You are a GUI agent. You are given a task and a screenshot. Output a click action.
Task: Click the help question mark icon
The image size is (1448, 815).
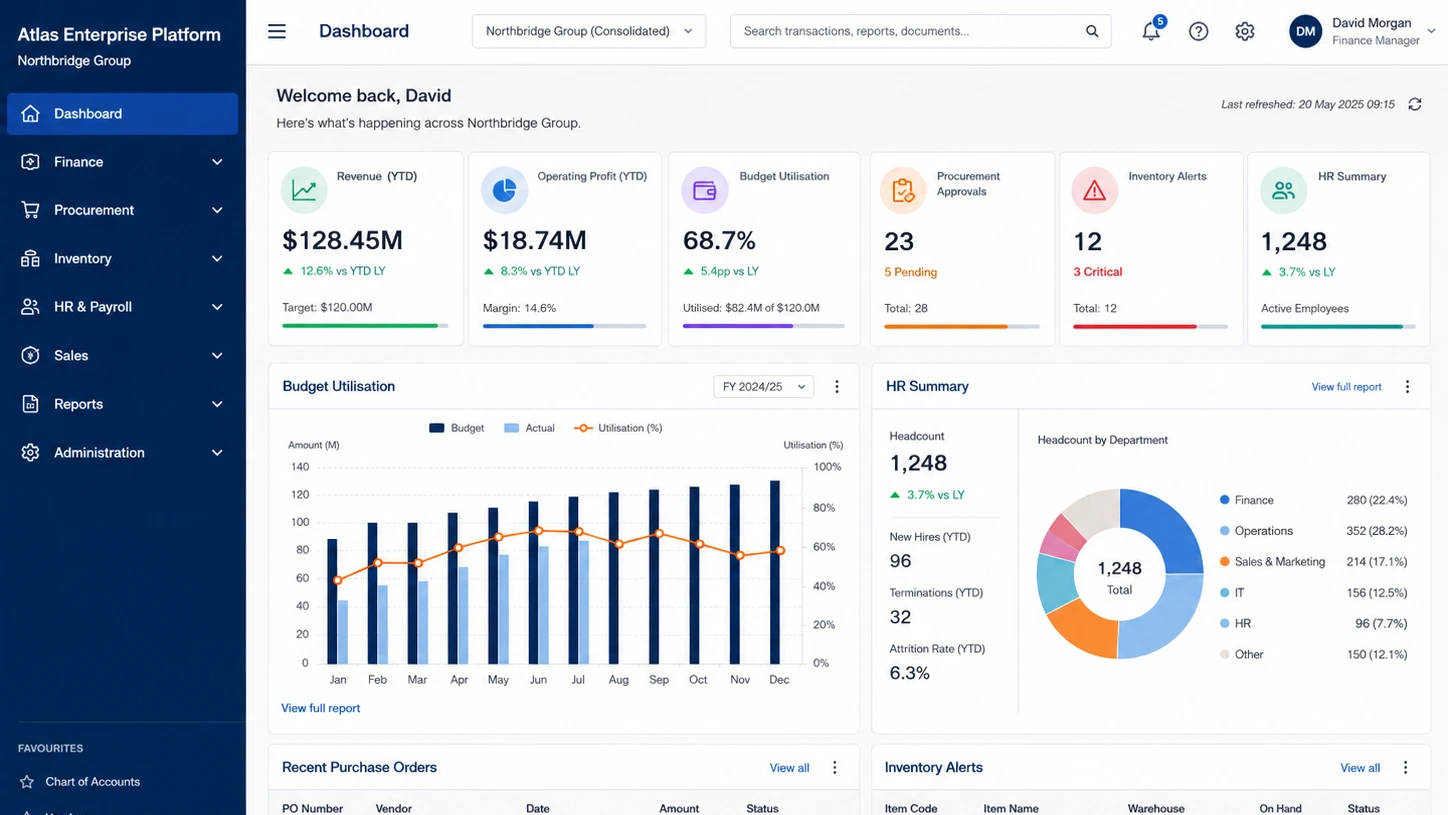1198,31
